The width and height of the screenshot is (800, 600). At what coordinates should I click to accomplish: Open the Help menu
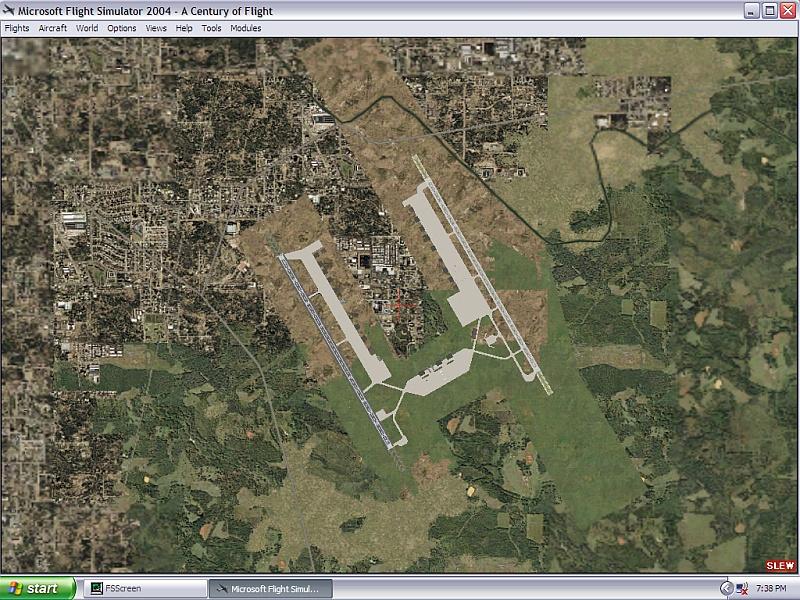[184, 28]
